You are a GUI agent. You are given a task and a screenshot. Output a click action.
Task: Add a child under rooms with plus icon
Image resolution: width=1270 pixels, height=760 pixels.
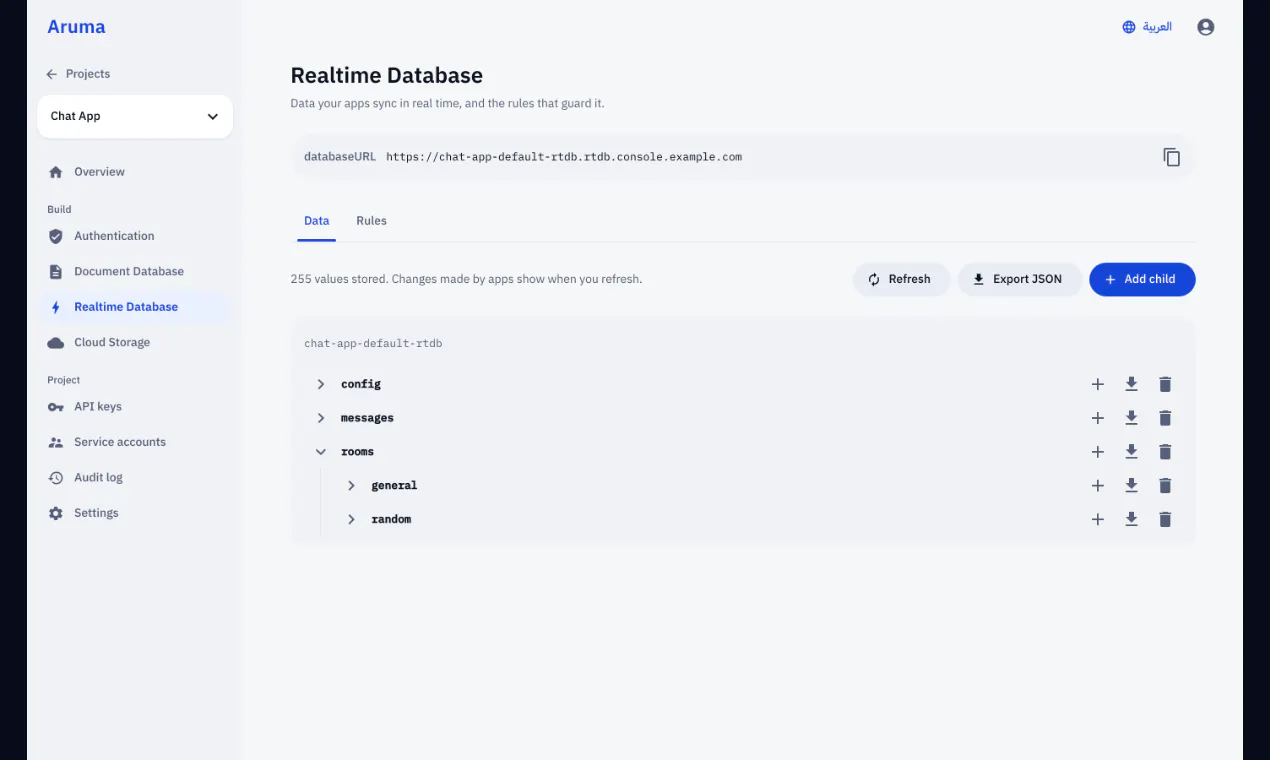(x=1097, y=452)
